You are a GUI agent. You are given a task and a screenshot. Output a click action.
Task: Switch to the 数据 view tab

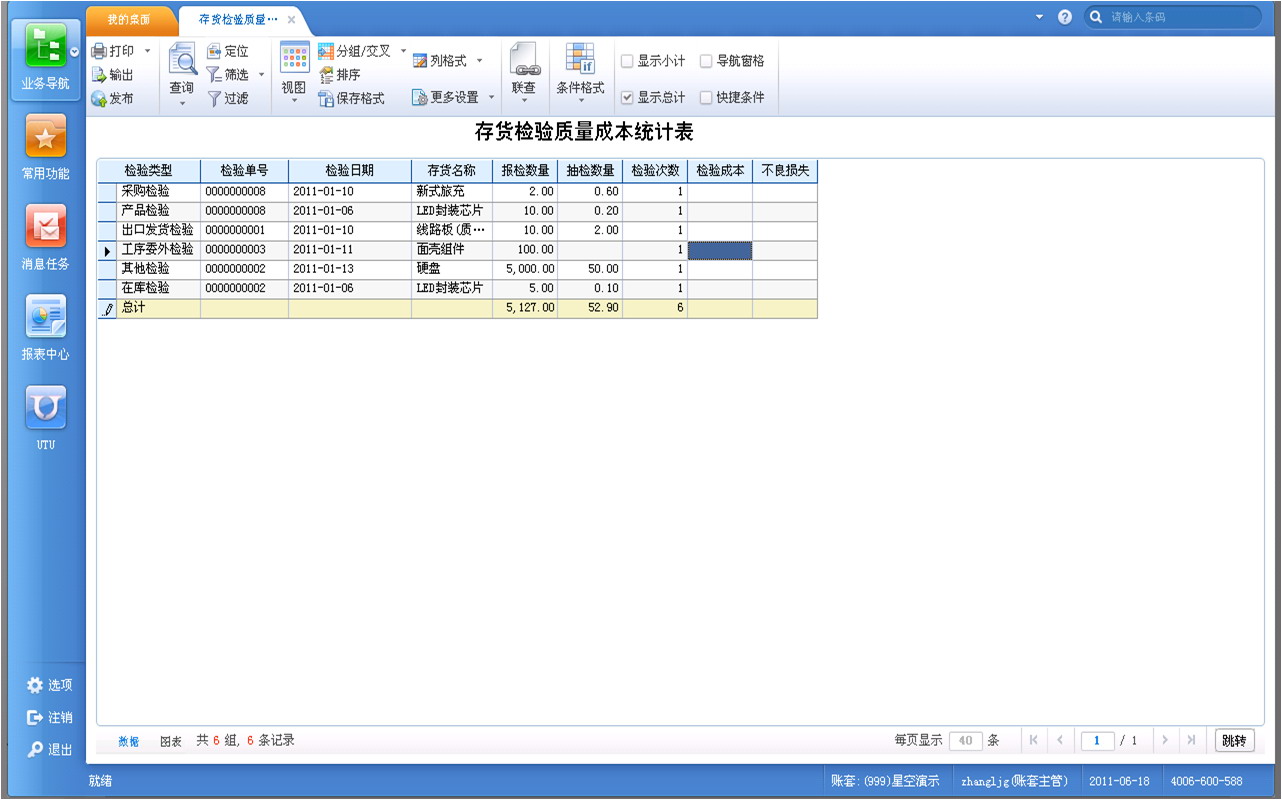(129, 741)
